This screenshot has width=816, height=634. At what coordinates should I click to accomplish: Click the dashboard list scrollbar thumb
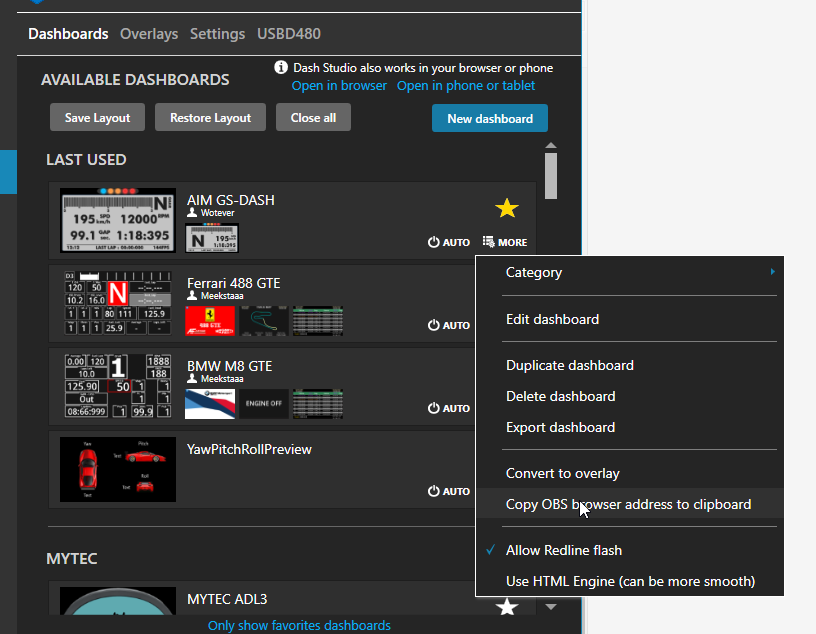click(551, 176)
